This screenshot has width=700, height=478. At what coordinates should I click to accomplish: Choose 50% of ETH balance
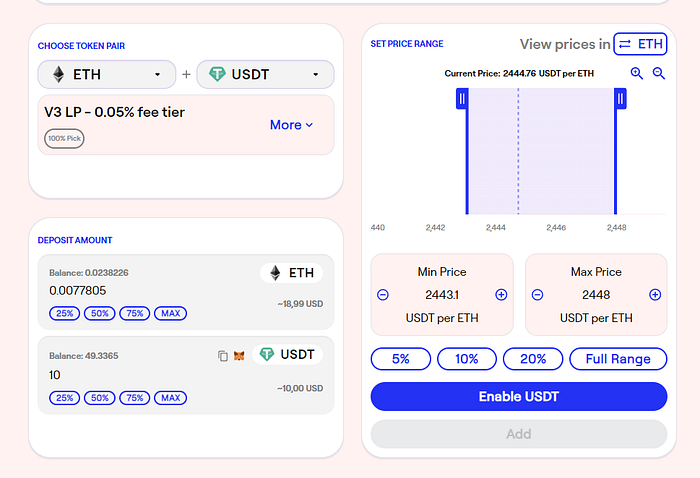pos(100,313)
